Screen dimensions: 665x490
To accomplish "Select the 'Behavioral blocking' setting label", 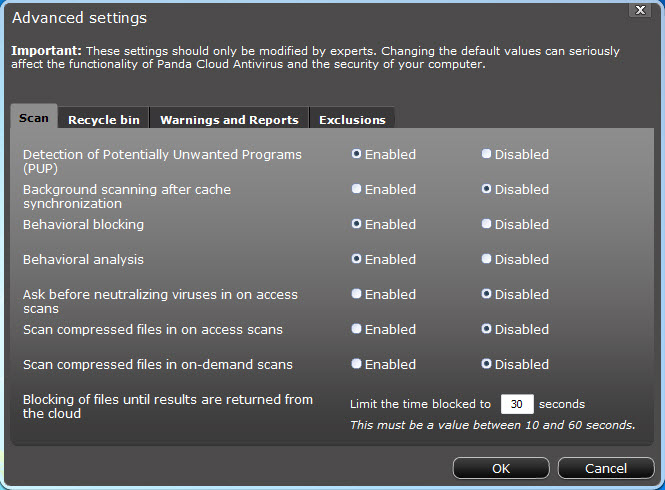I will [x=84, y=224].
